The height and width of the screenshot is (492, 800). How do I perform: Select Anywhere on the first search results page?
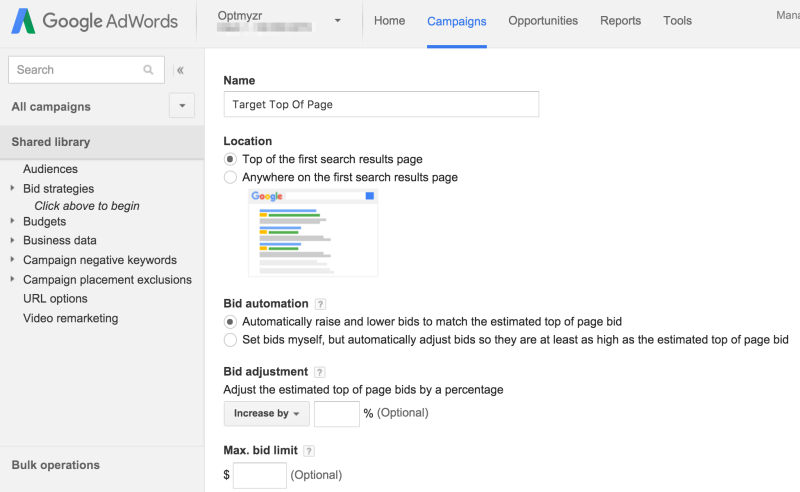click(x=230, y=177)
